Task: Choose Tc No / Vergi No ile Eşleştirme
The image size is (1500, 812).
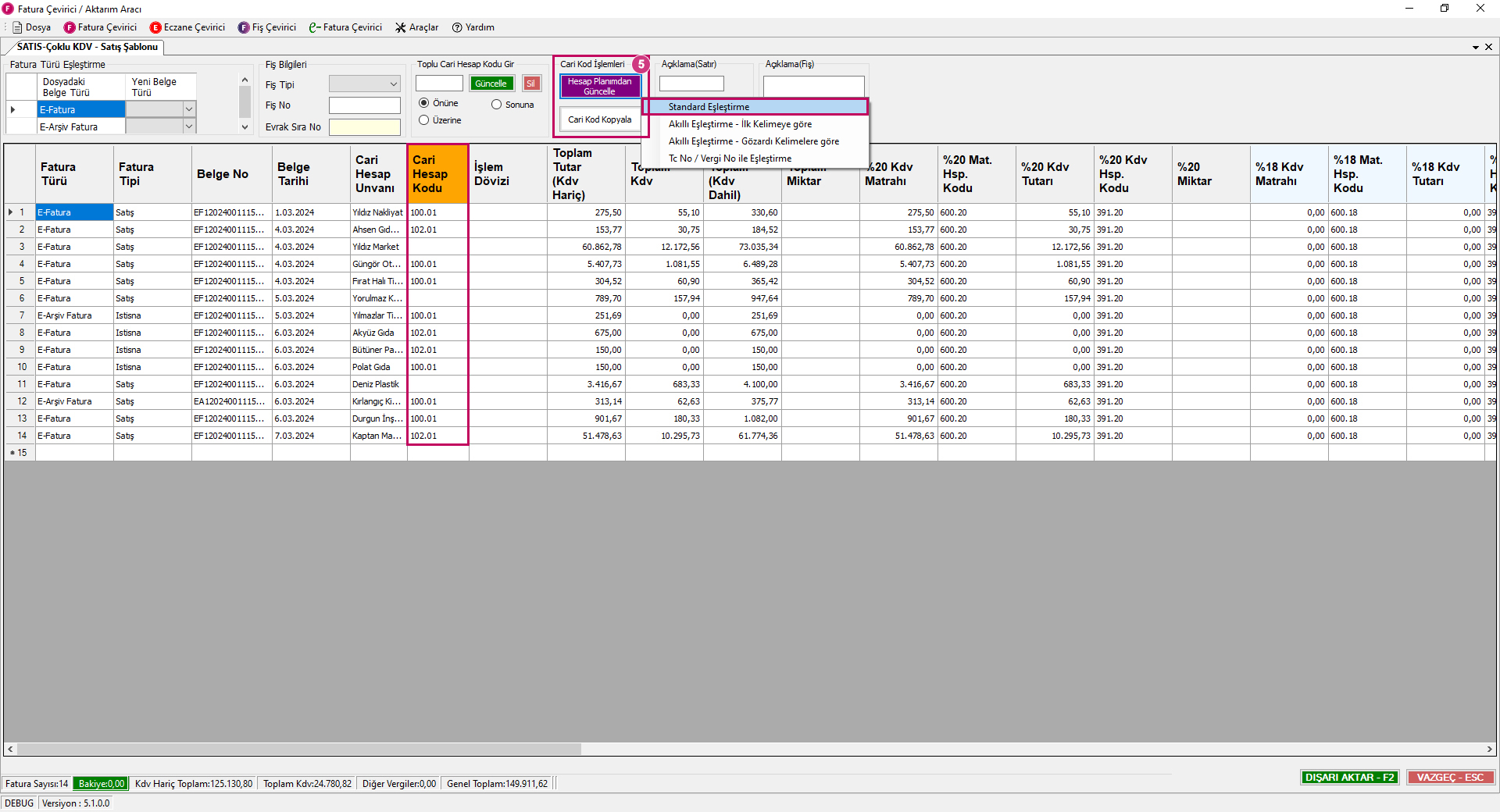Action: pos(730,158)
